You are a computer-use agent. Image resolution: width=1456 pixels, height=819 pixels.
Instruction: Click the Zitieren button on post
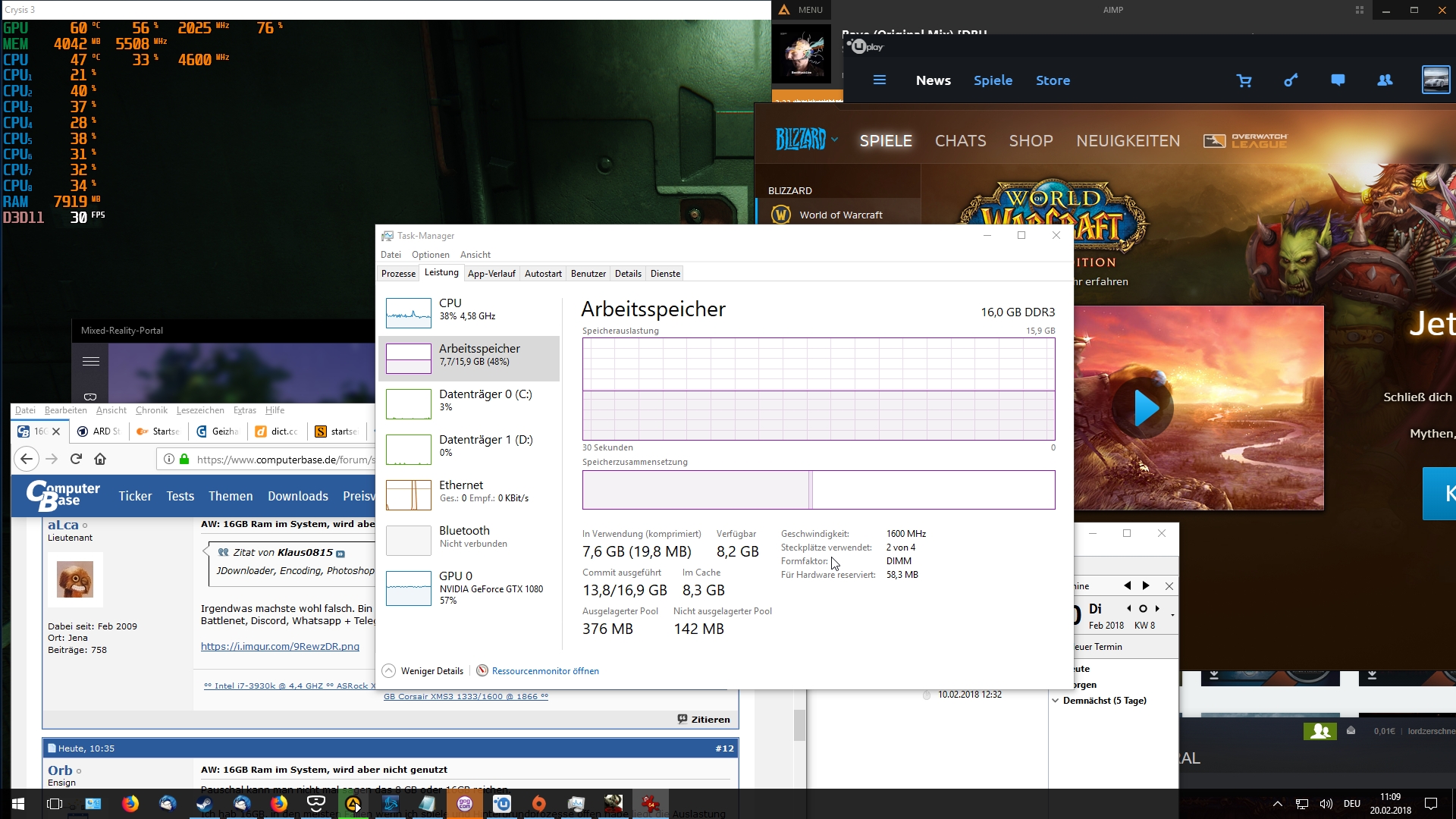[x=704, y=720]
